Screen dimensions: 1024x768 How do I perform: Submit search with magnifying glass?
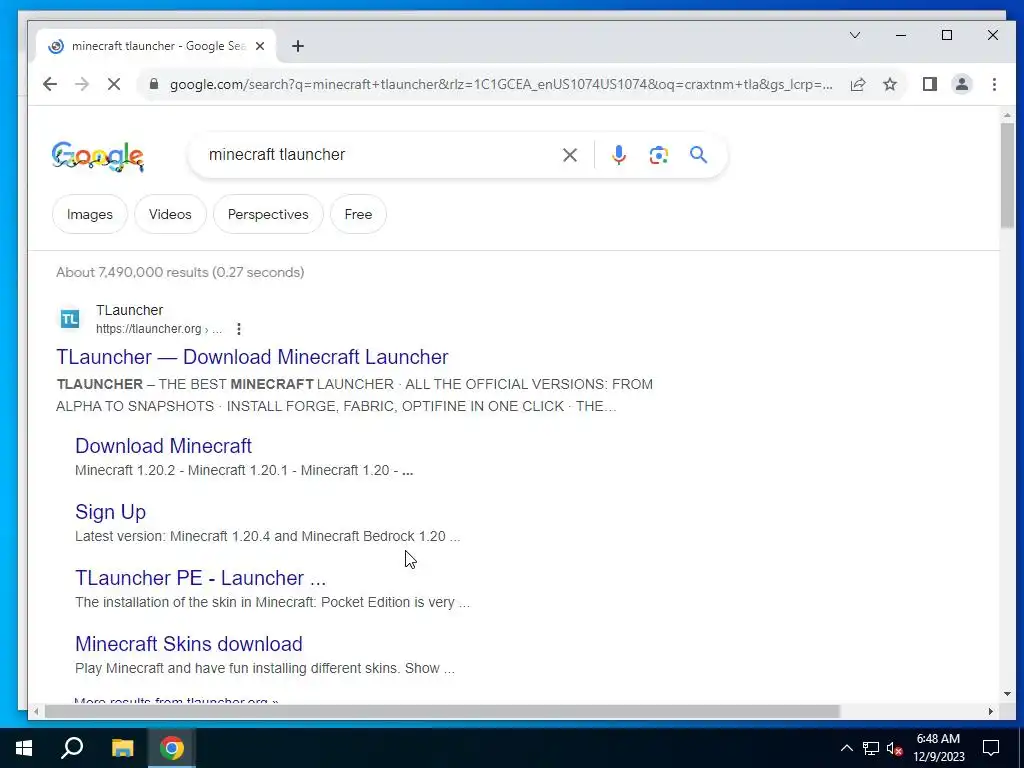click(698, 155)
